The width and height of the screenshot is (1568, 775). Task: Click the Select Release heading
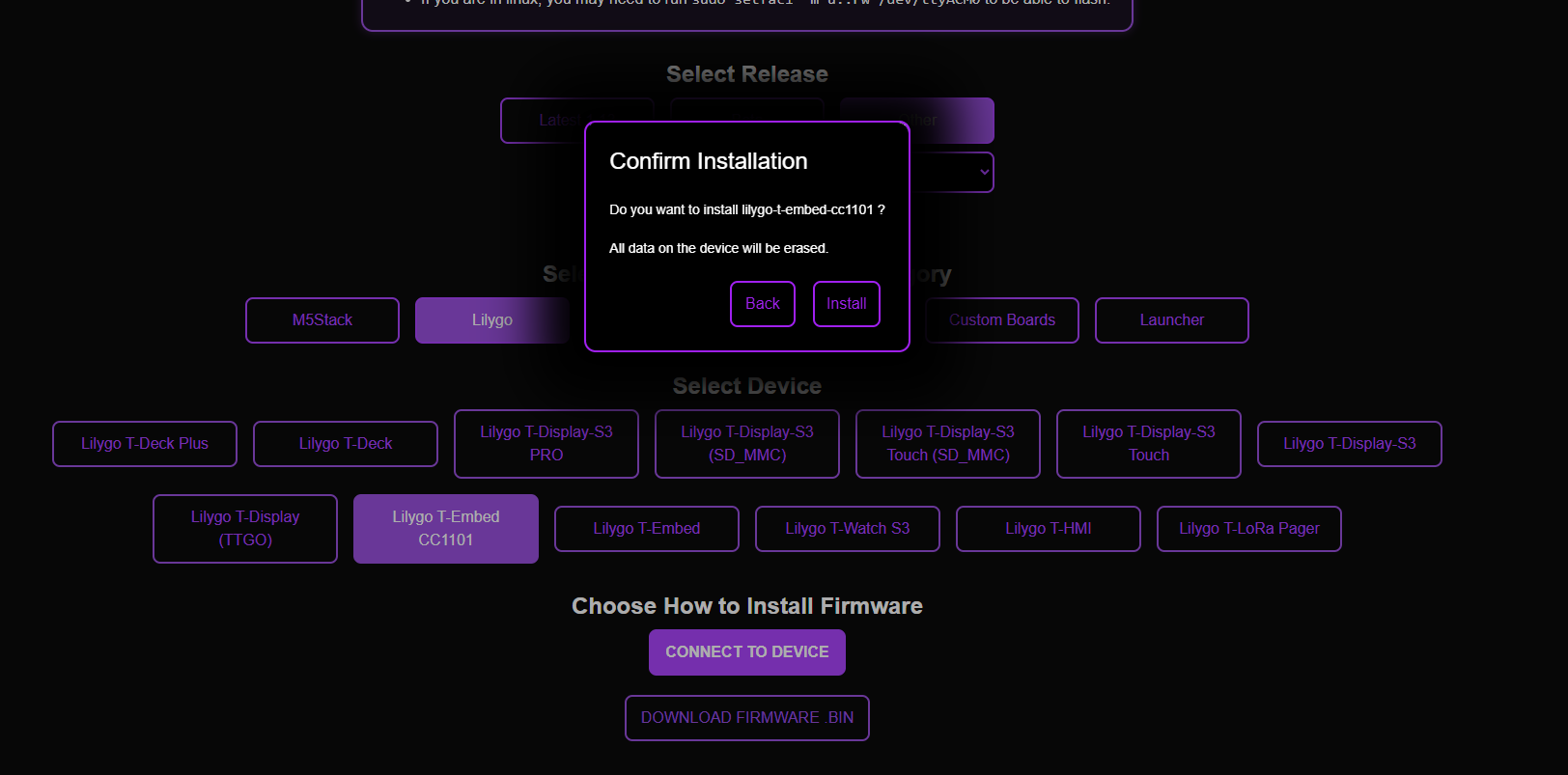click(x=747, y=74)
